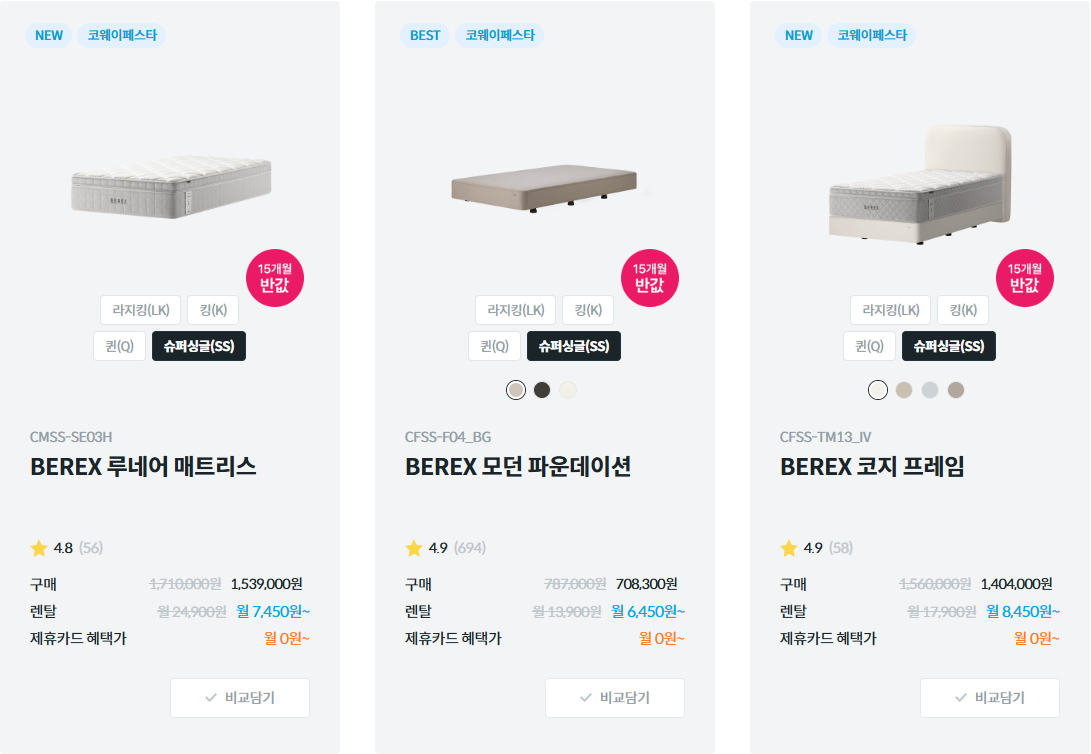Select 슈퍼싱글(SS) size on the 코지 프레임 card
1091x754 pixels.
951,345
